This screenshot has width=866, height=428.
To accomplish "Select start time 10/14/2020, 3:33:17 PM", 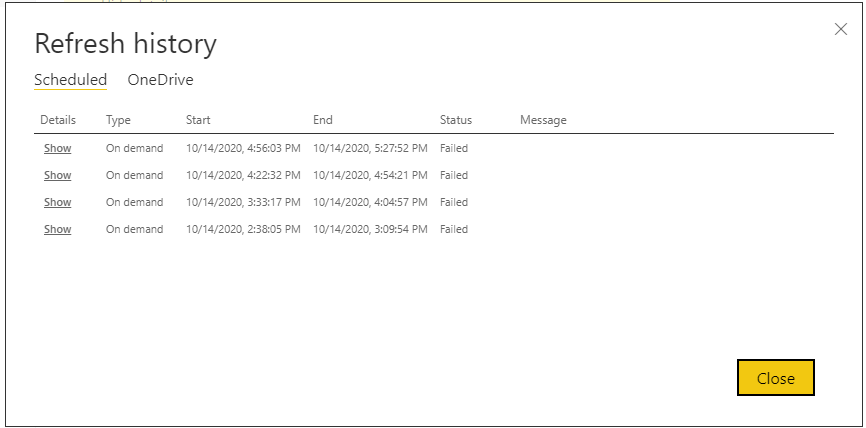I will 243,203.
